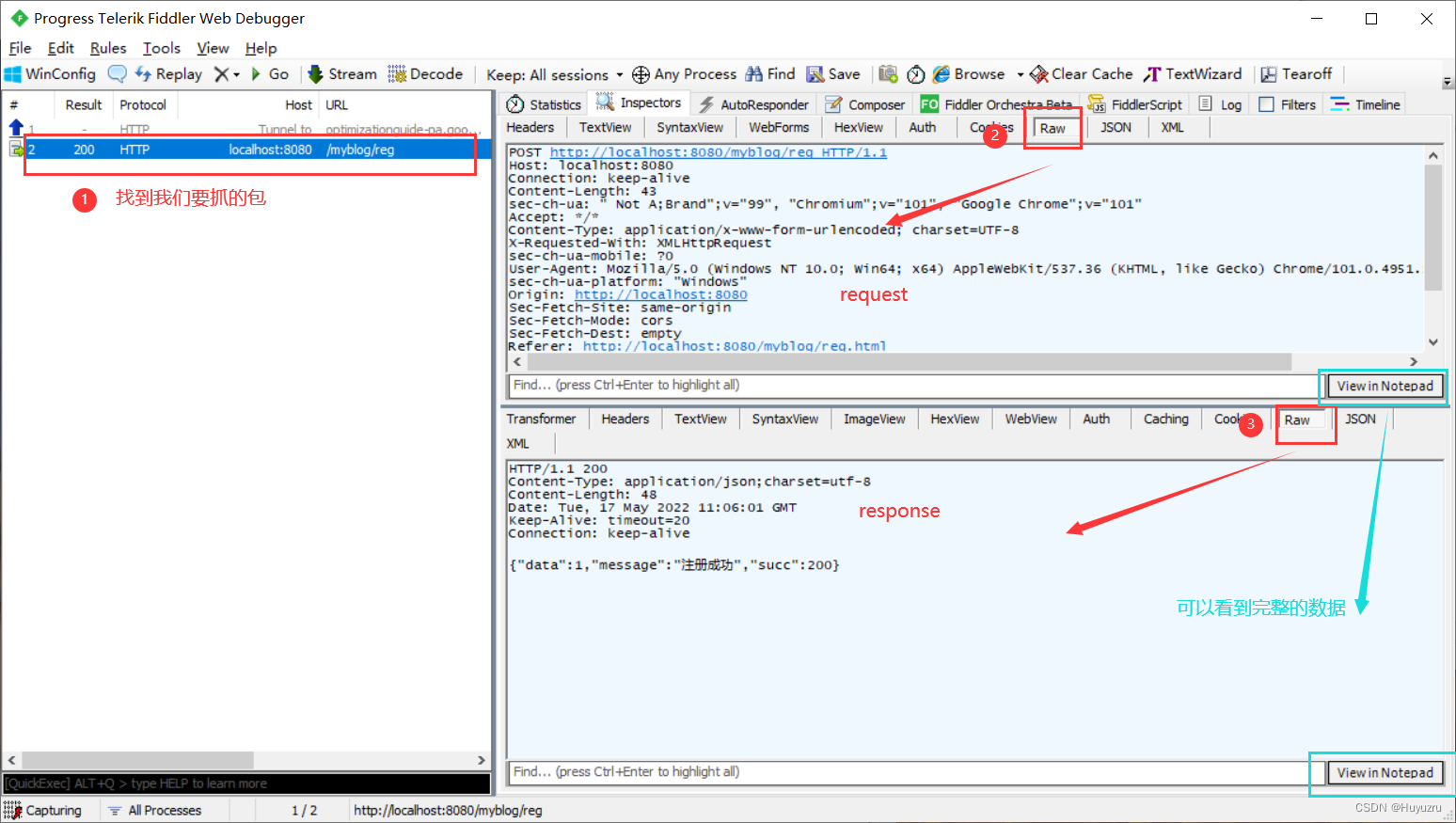
Task: Open the Remove sessions dropdown arrow
Action: (x=237, y=74)
